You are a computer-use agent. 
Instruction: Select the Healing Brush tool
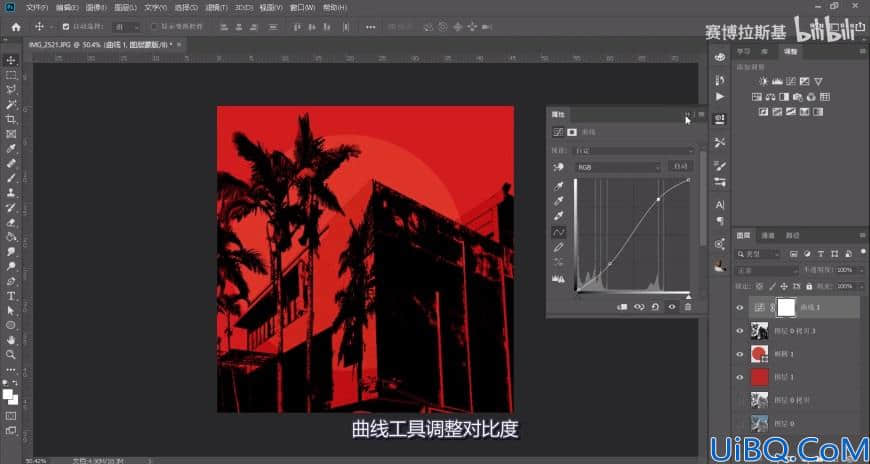coord(11,163)
